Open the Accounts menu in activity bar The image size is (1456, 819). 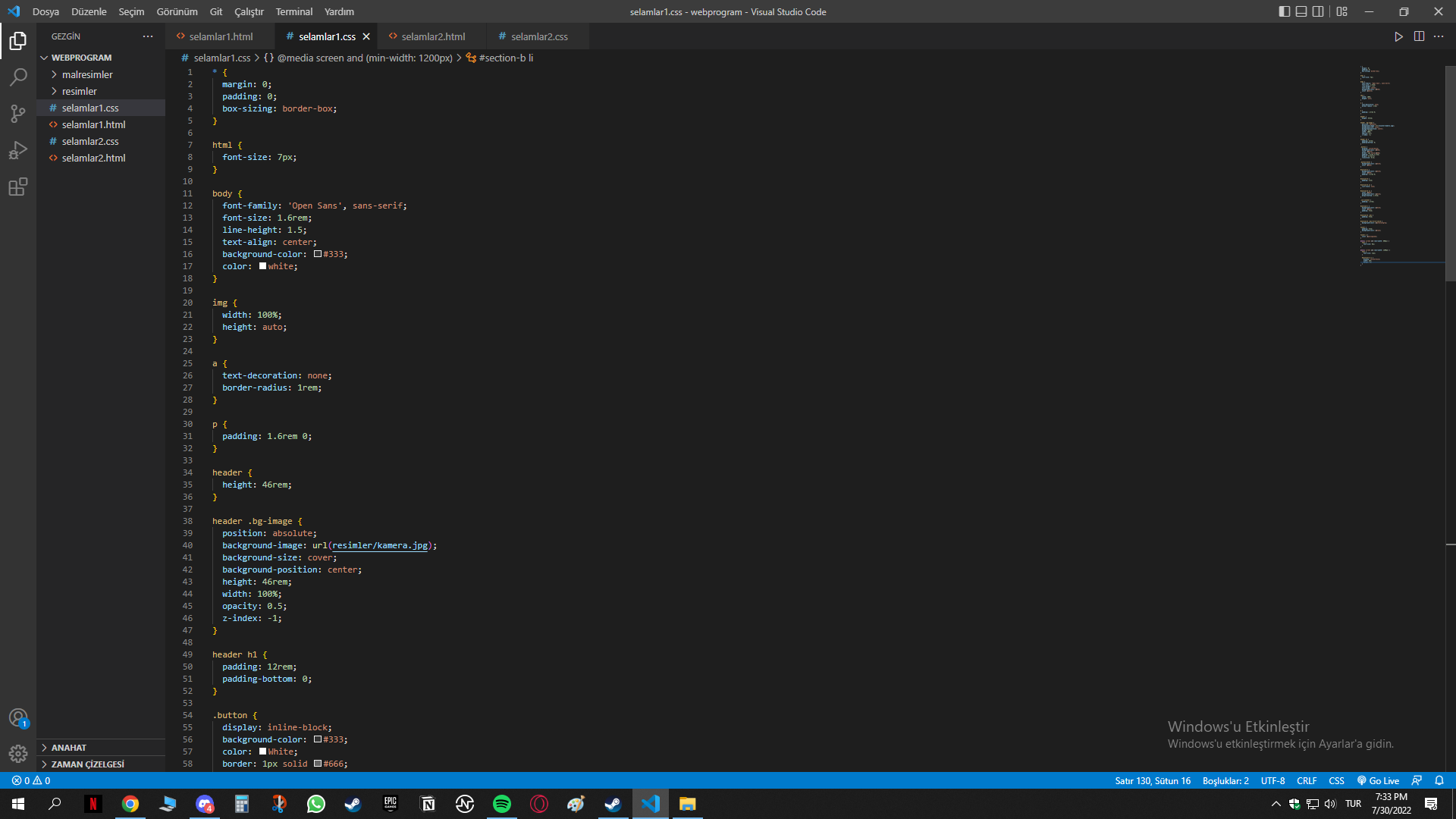(18, 717)
